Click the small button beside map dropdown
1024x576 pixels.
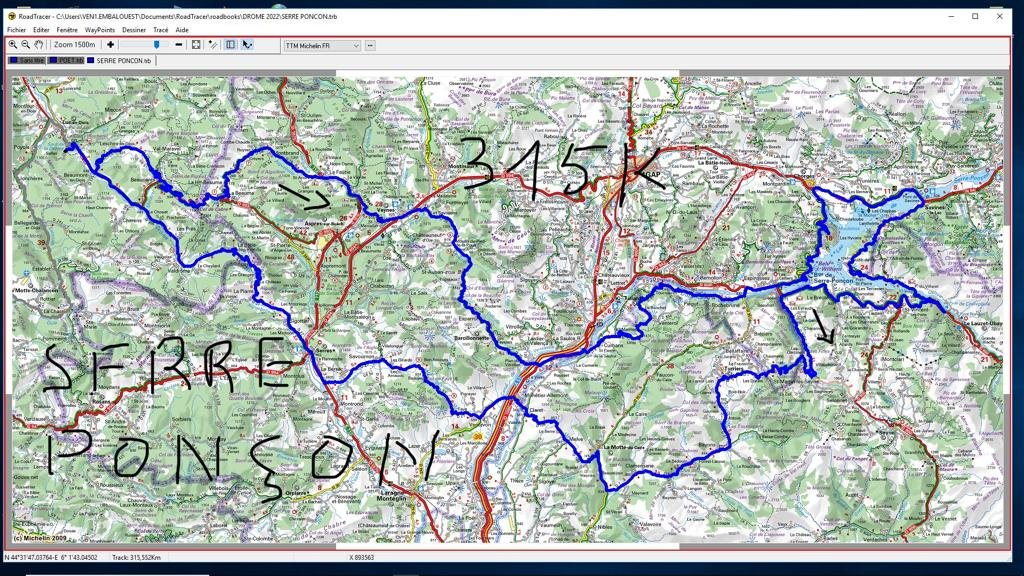(370, 46)
